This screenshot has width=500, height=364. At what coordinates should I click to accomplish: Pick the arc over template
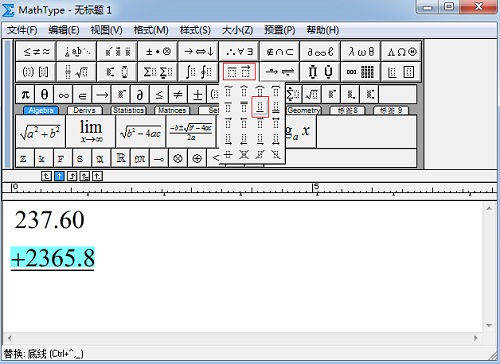tap(260, 91)
